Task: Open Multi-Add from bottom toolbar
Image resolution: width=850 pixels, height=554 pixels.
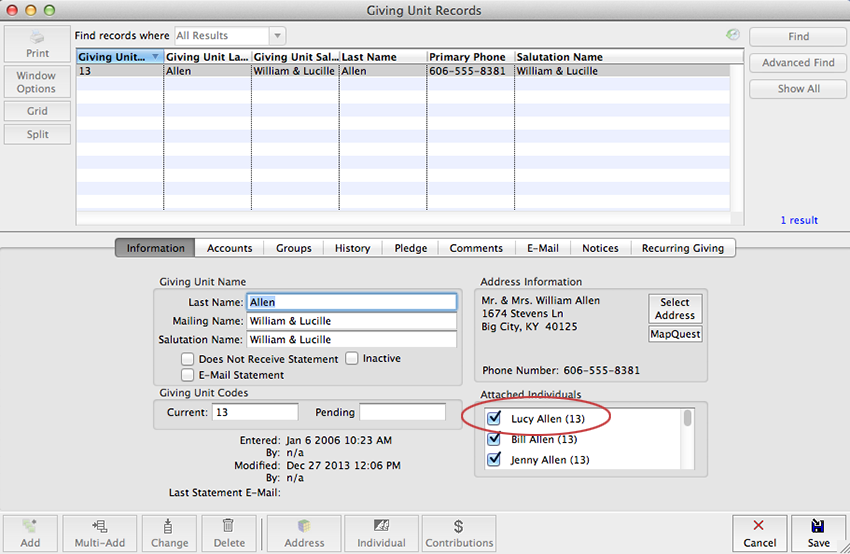Action: 99,532
